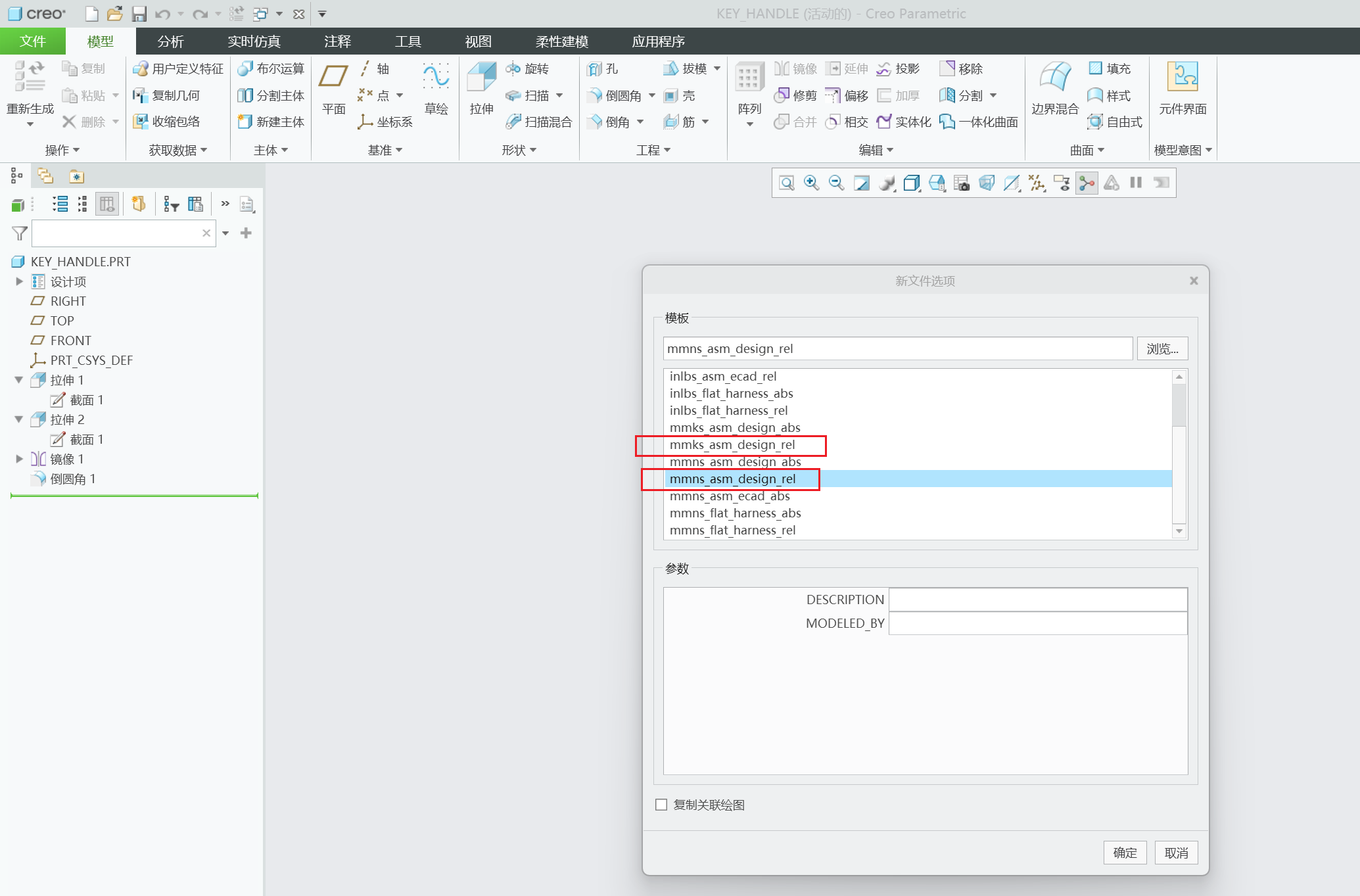This screenshot has height=896, width=1360.
Task: Open the 文件 menu
Action: pos(32,41)
